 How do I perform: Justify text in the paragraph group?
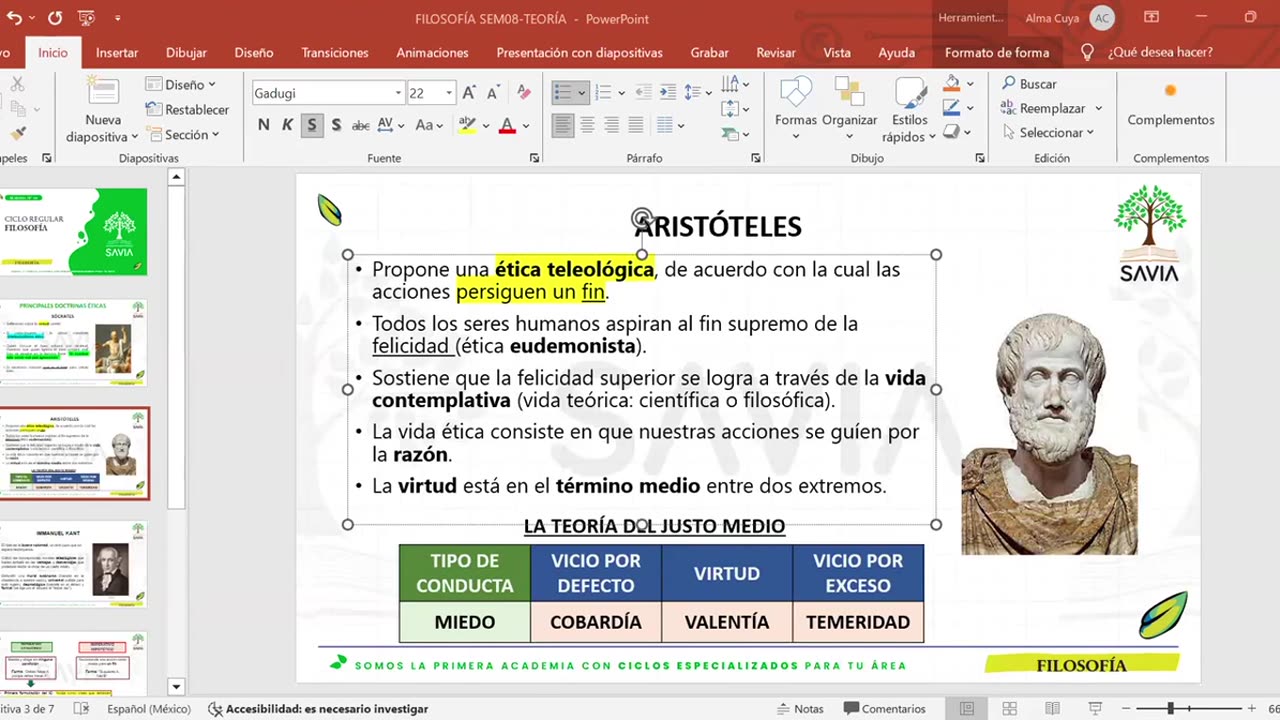pyautogui.click(x=635, y=125)
